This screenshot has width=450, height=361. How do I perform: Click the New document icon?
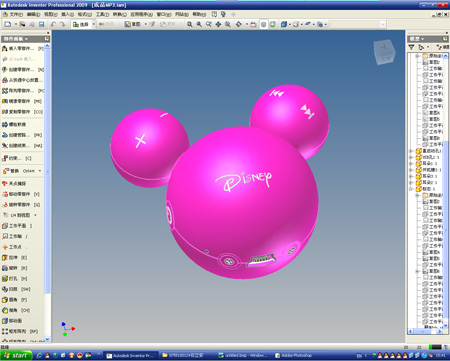(x=8, y=24)
